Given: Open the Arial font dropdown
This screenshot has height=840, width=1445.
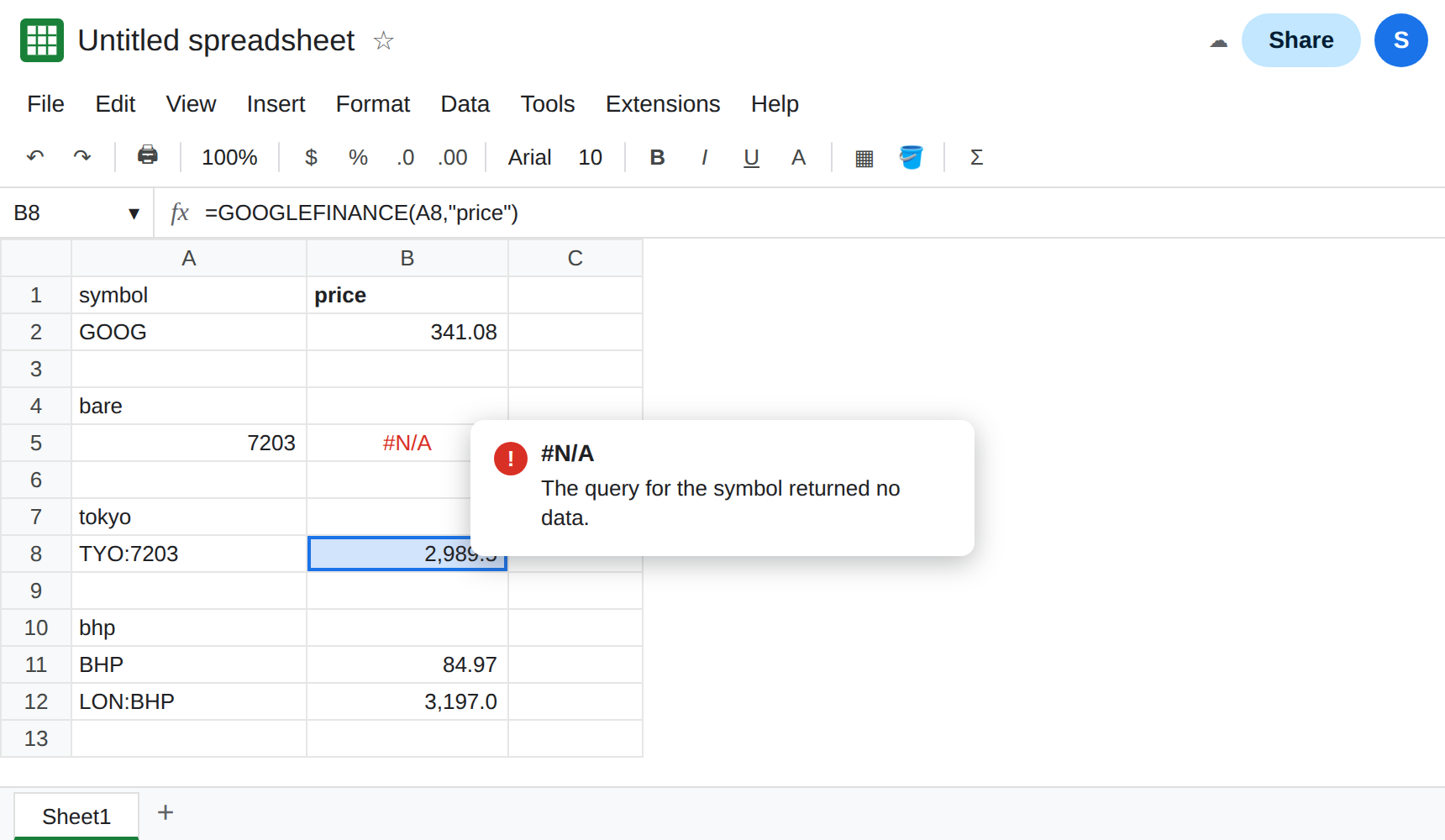Looking at the screenshot, I should (x=529, y=157).
